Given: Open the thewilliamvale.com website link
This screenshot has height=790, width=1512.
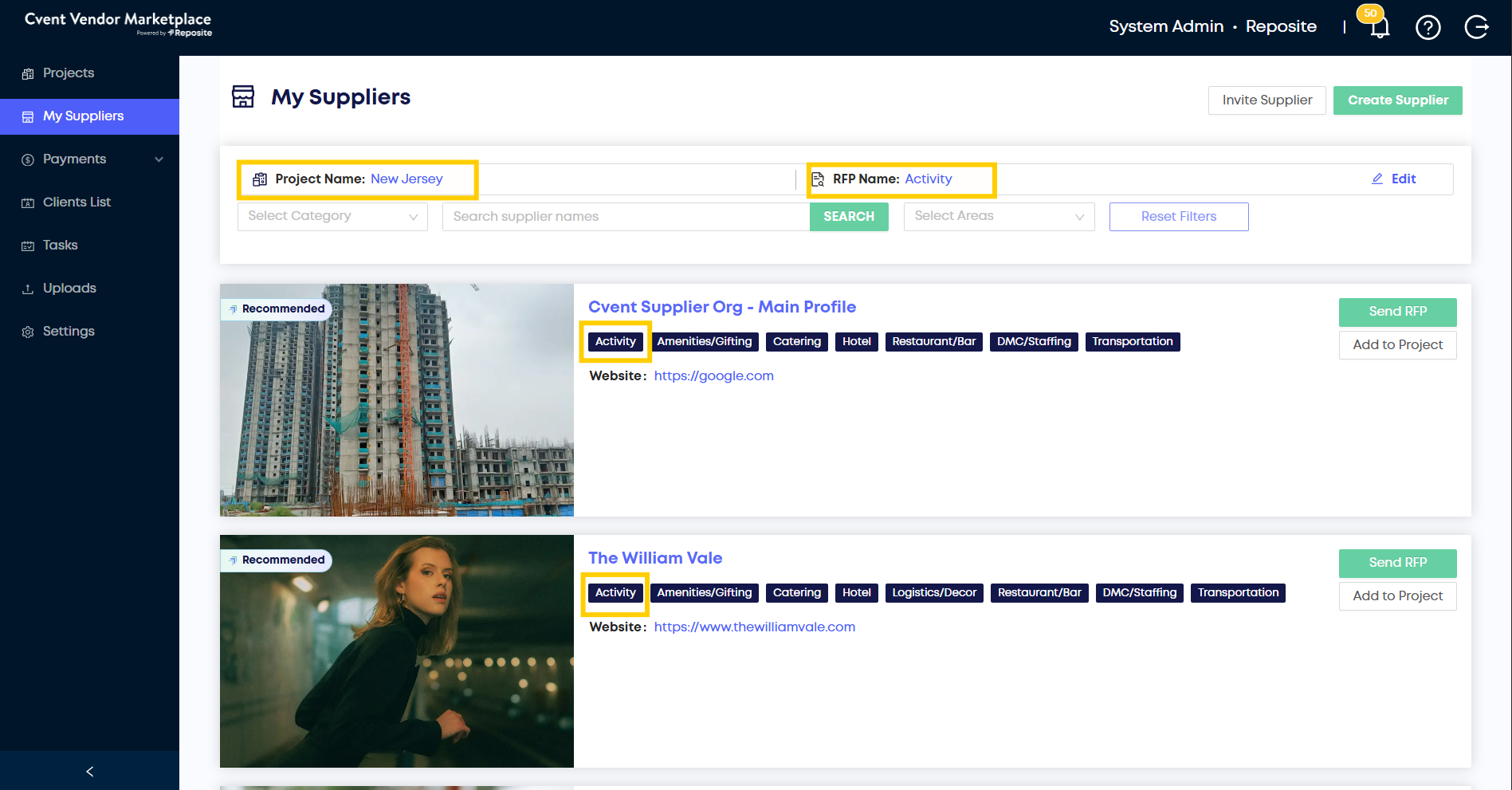Looking at the screenshot, I should point(755,627).
